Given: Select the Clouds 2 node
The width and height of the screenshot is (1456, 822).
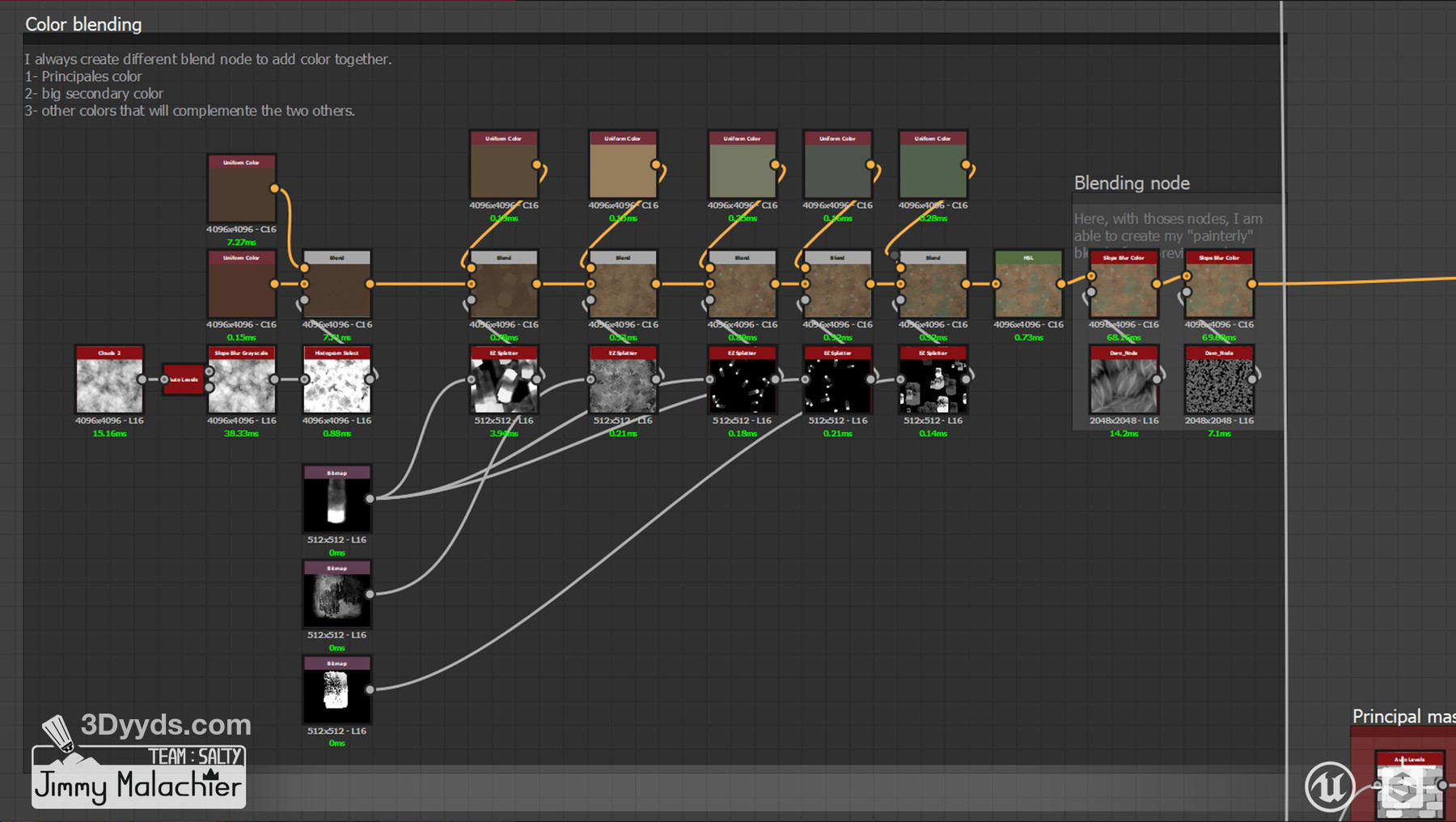Looking at the screenshot, I should (x=109, y=384).
